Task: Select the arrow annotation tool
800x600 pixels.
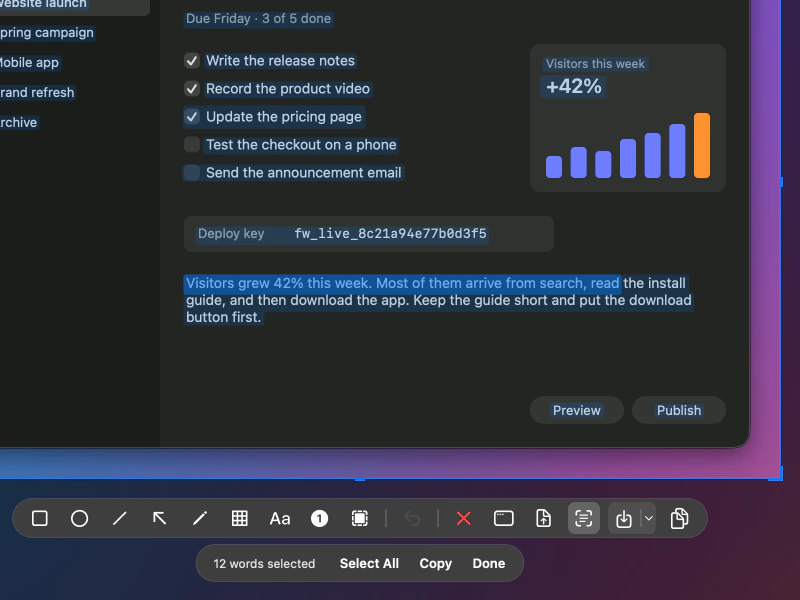Action: click(160, 518)
